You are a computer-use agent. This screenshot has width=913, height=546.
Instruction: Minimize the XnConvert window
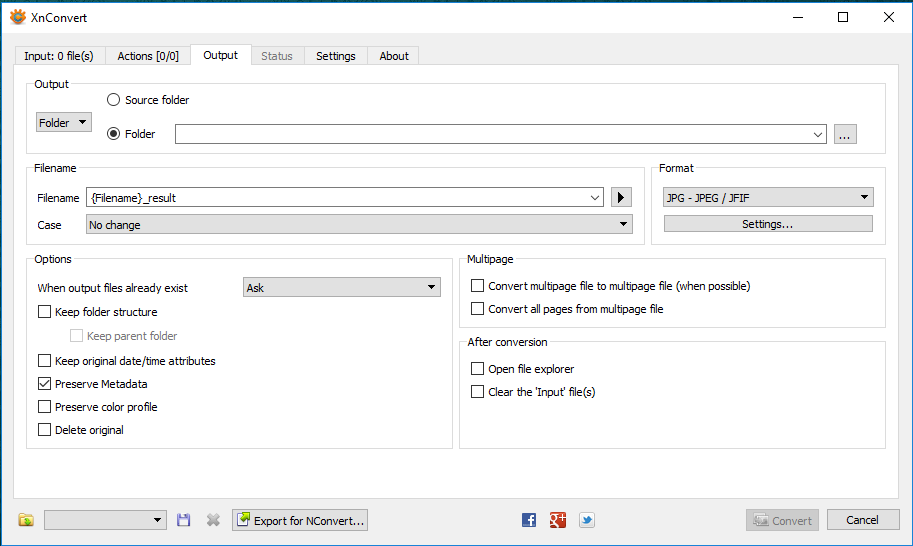(798, 17)
